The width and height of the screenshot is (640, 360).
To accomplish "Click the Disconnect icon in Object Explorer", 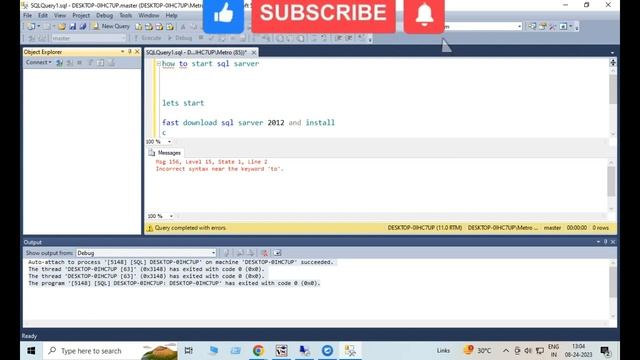I will coord(70,62).
